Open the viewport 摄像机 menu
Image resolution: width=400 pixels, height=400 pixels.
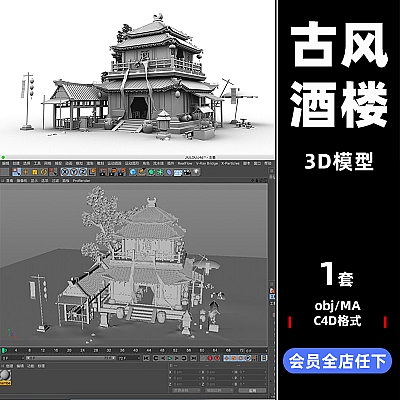pyautogui.click(x=22, y=180)
